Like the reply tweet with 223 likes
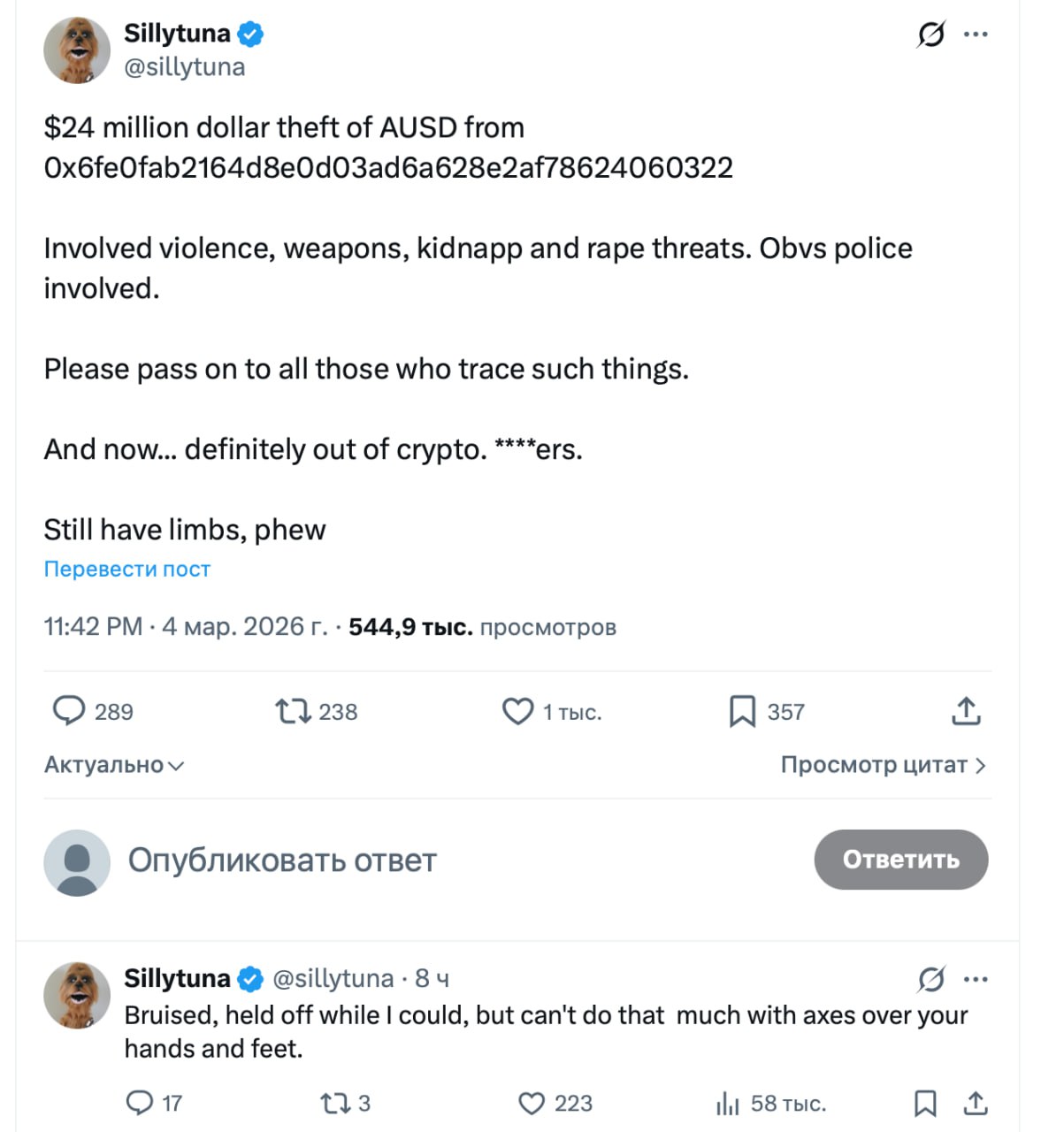Screen dimensions: 1064x1132 click(532, 1103)
